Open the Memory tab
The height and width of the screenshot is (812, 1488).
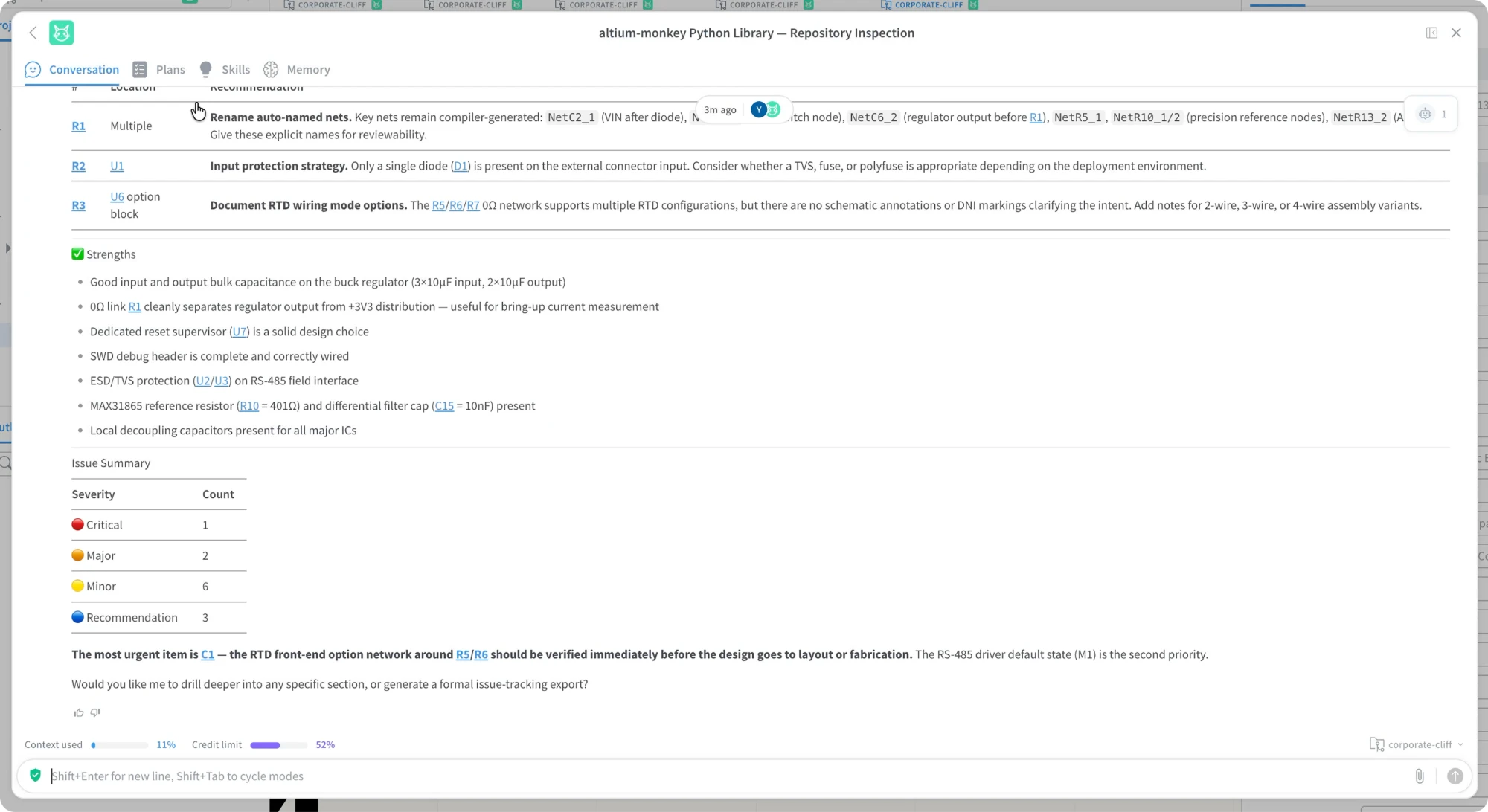[x=297, y=69]
